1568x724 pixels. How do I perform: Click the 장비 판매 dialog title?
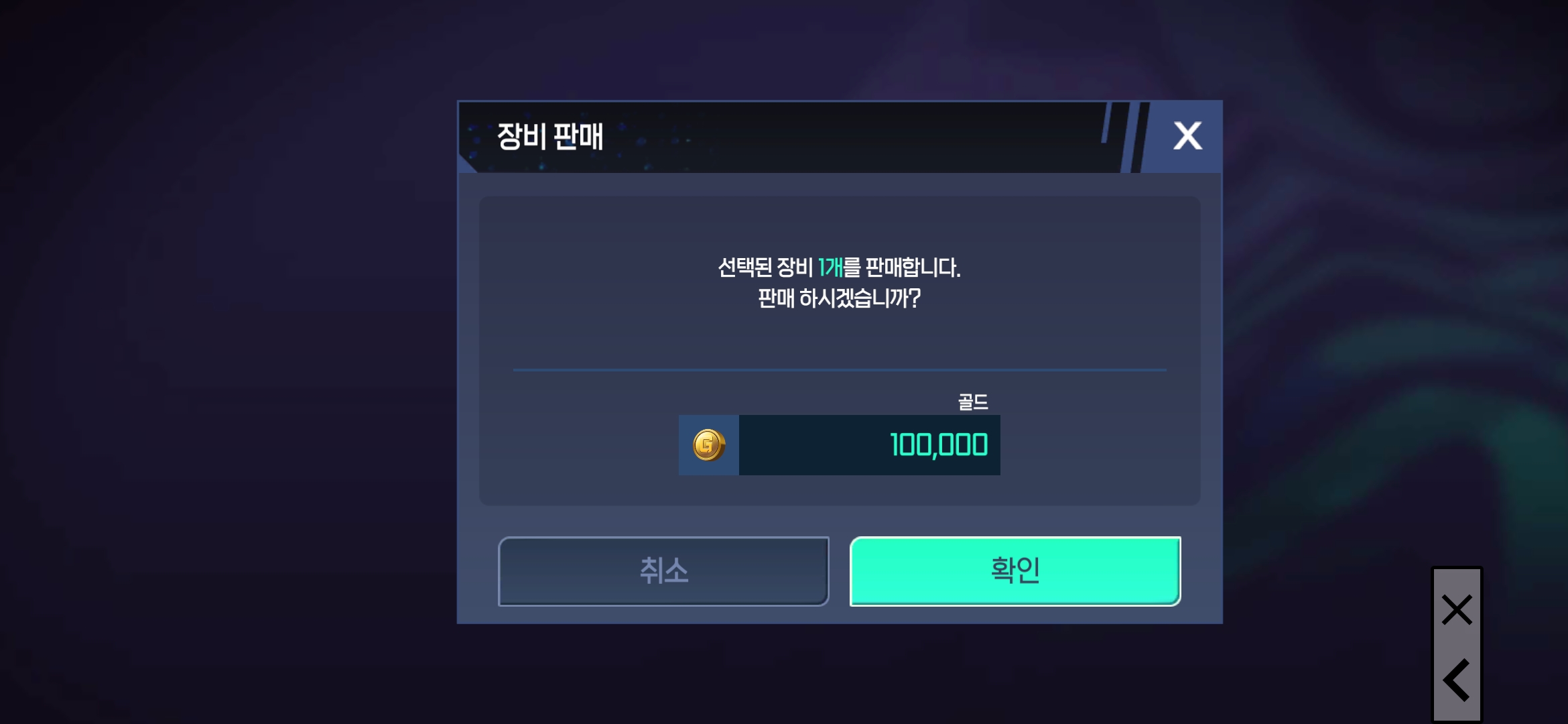coord(550,136)
